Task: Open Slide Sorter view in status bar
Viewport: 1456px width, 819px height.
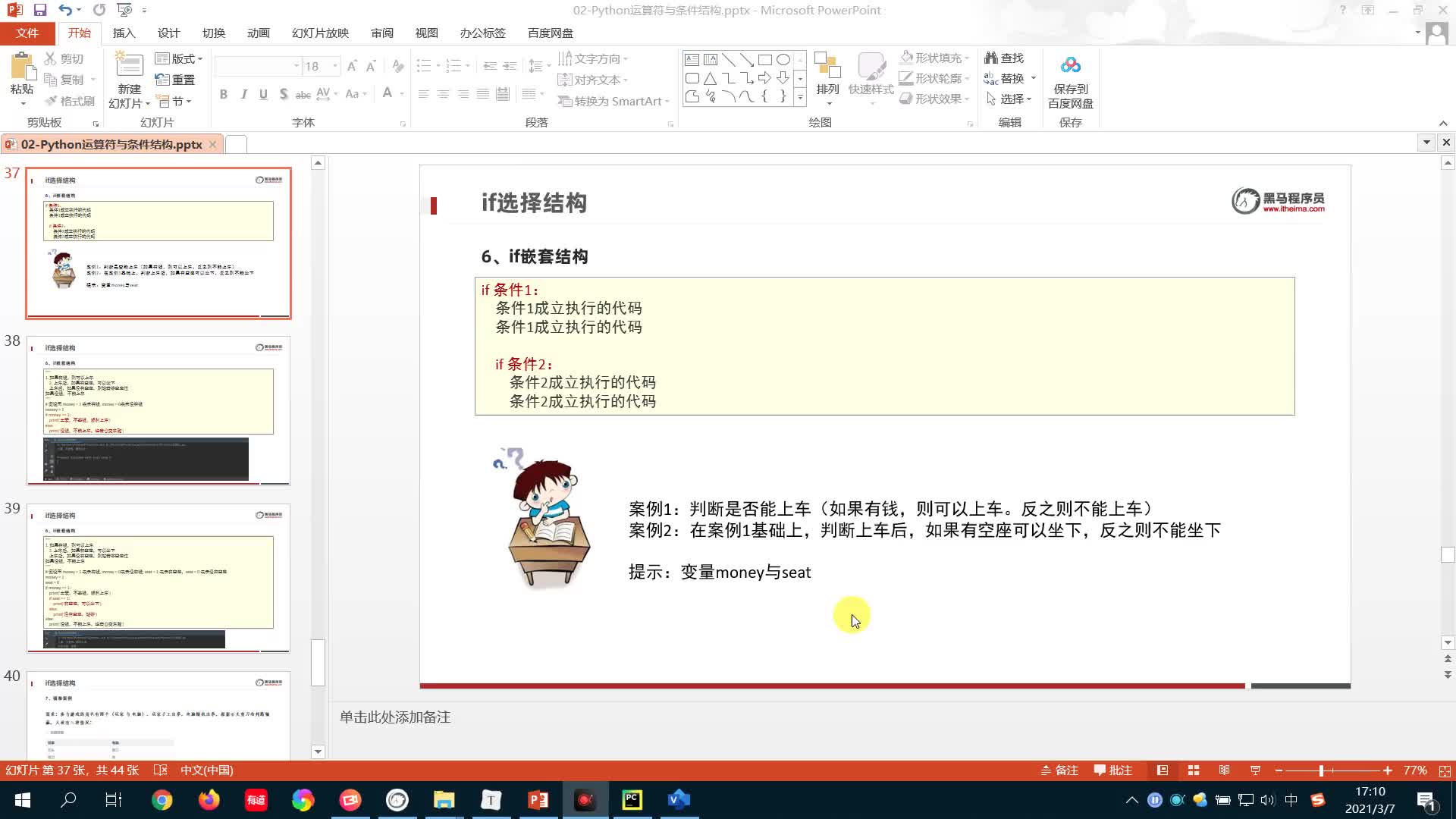Action: 1194,770
